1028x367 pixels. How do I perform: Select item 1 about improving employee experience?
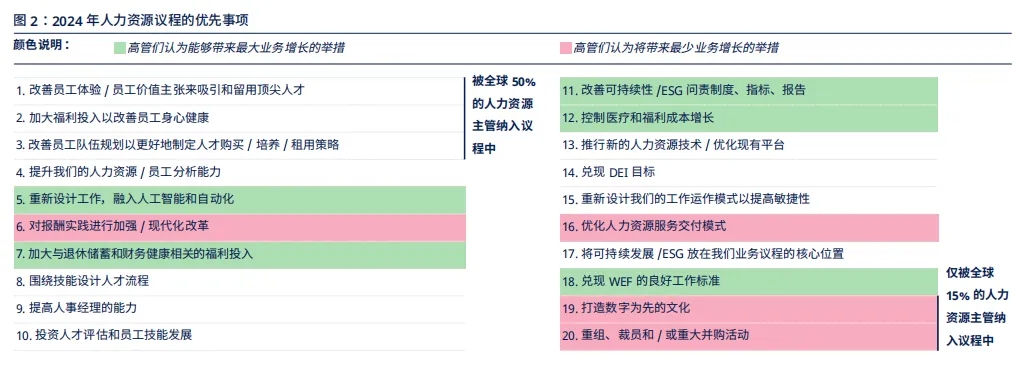pyautogui.click(x=239, y=90)
